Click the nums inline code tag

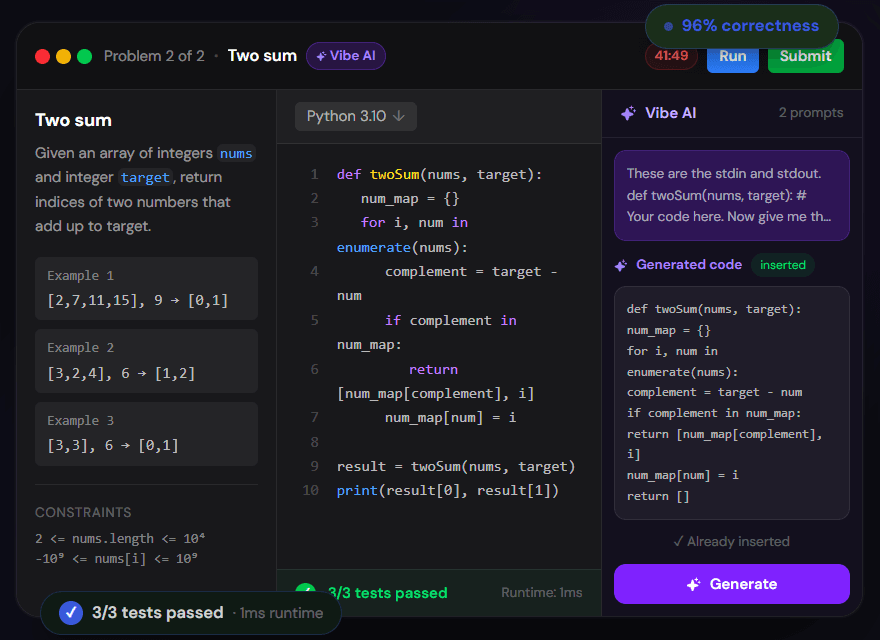click(x=236, y=154)
